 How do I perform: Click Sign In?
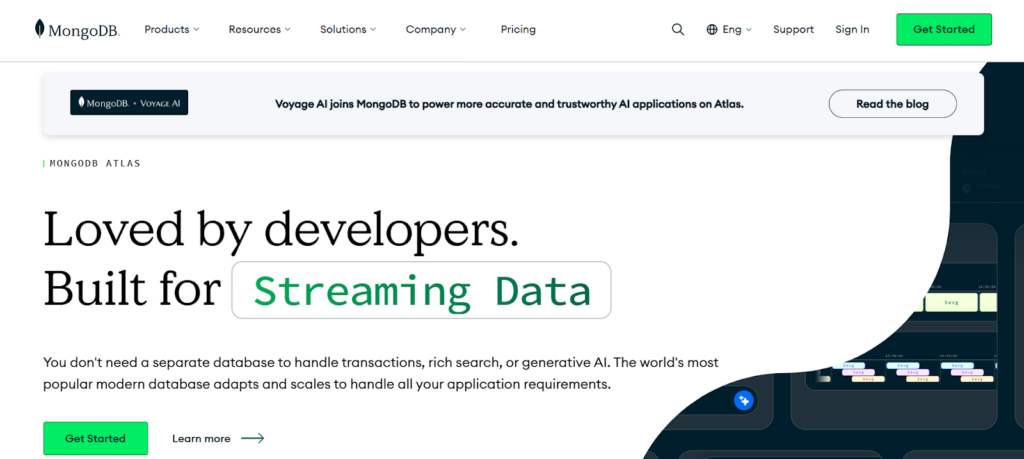point(852,29)
